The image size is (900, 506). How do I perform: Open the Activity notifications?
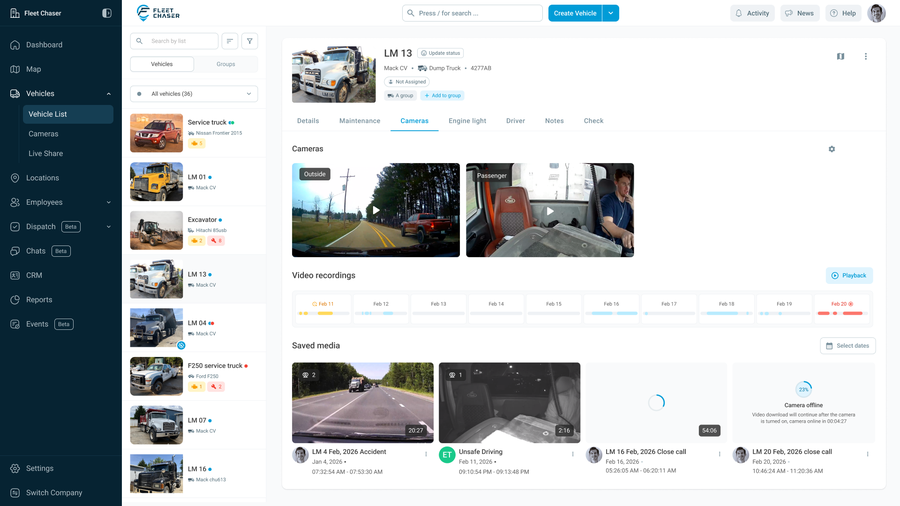click(752, 13)
